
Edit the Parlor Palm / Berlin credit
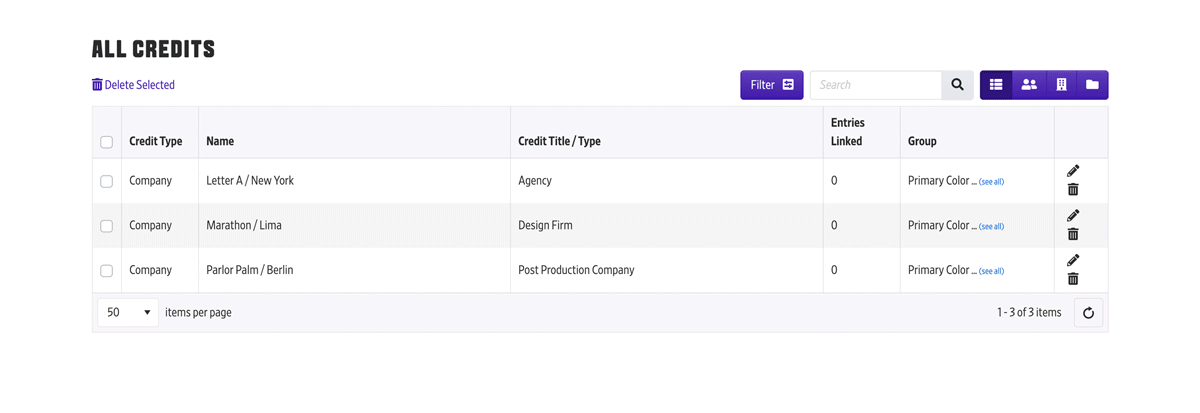pyautogui.click(x=1073, y=261)
